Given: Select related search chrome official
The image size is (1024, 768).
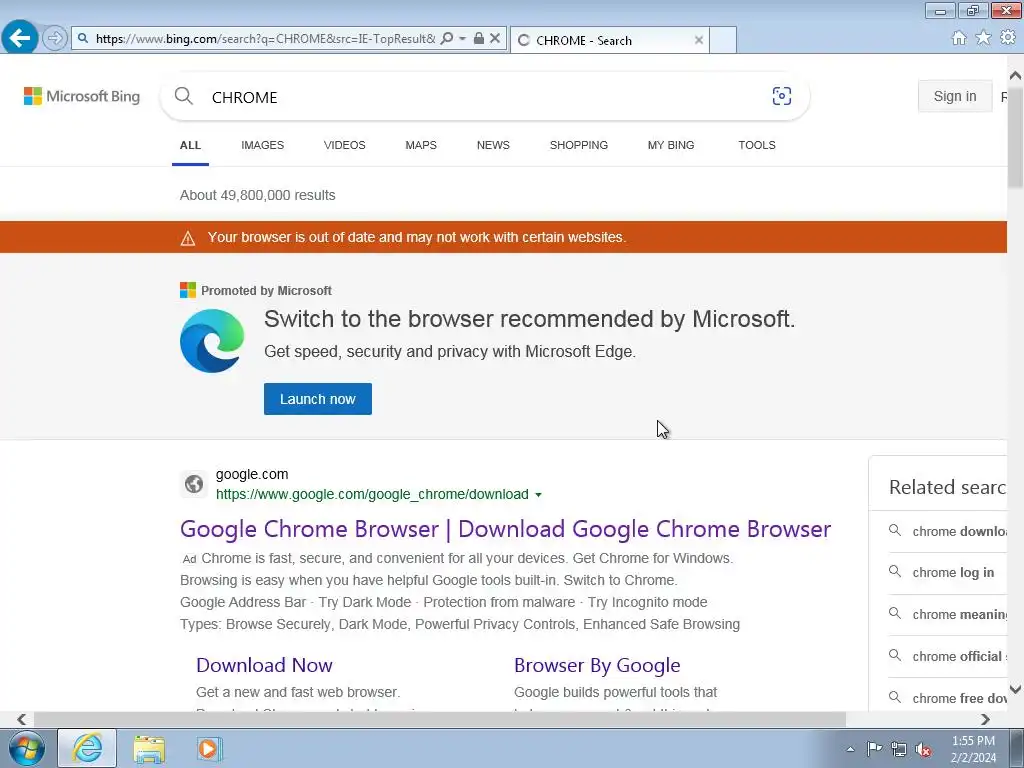Looking at the screenshot, I should pos(947,656).
